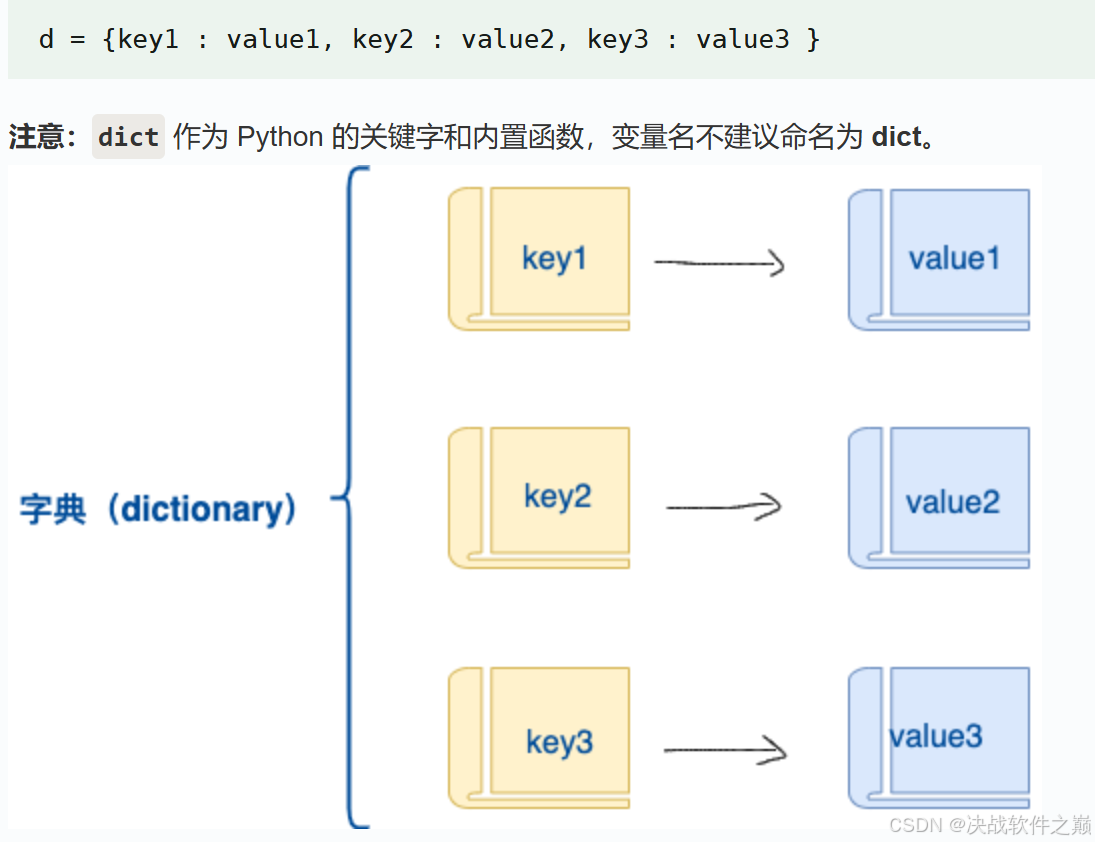Click the yellow key1 book icon
This screenshot has height=842, width=1095.
tap(538, 259)
